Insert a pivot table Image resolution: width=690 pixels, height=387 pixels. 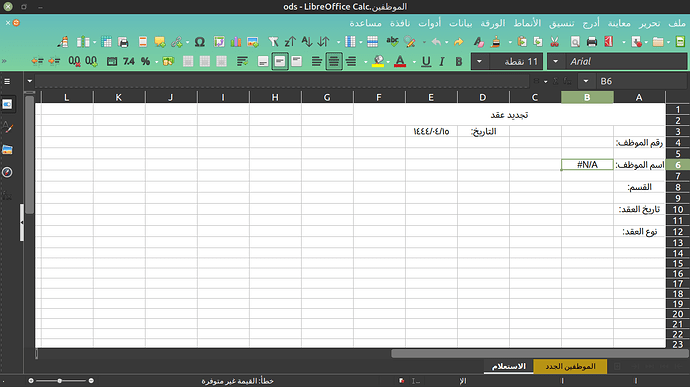(x=219, y=42)
